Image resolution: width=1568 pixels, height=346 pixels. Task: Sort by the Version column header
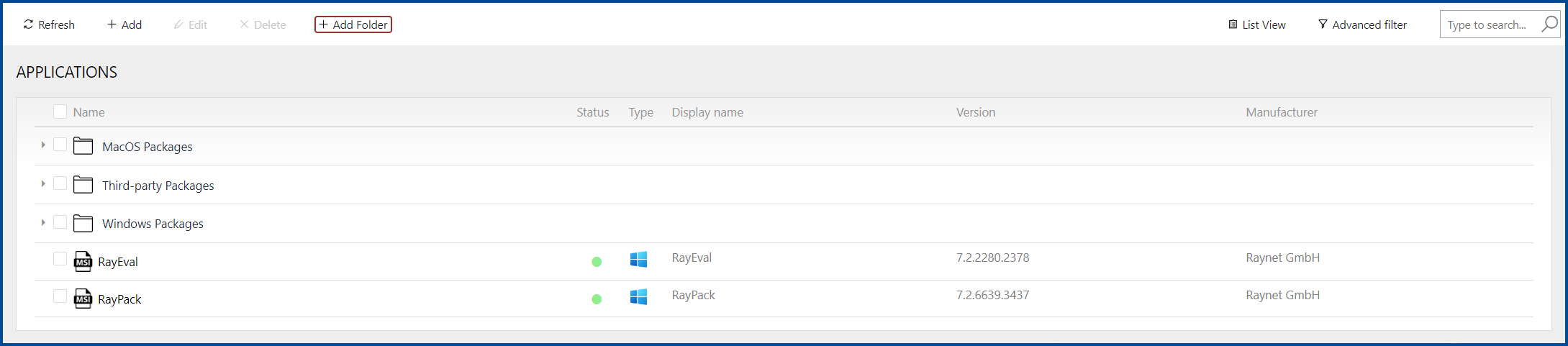(975, 112)
